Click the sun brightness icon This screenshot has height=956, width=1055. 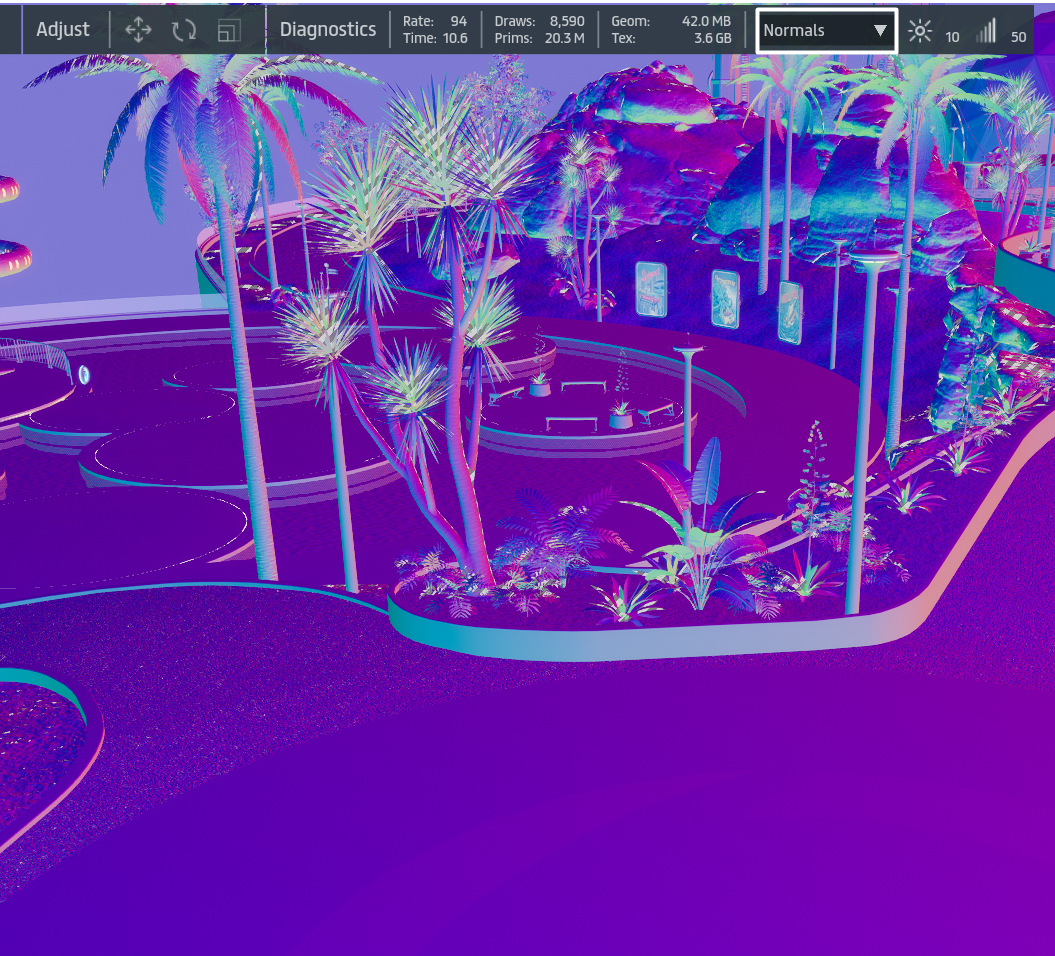coord(919,31)
